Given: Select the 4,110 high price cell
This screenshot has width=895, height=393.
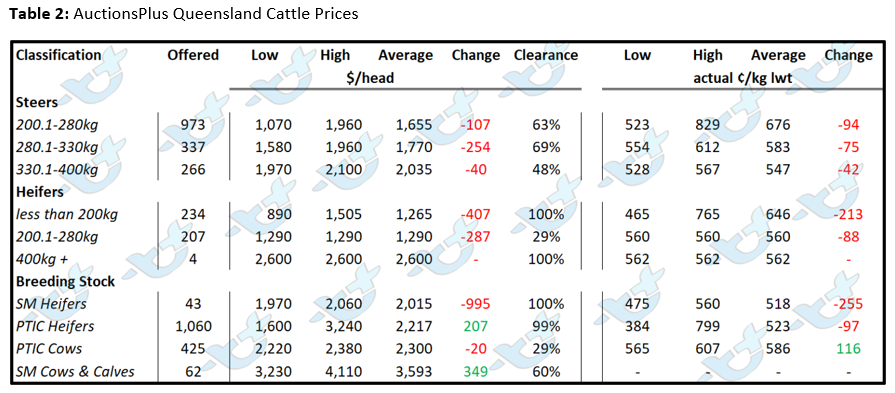Looking at the screenshot, I should click(x=341, y=372).
